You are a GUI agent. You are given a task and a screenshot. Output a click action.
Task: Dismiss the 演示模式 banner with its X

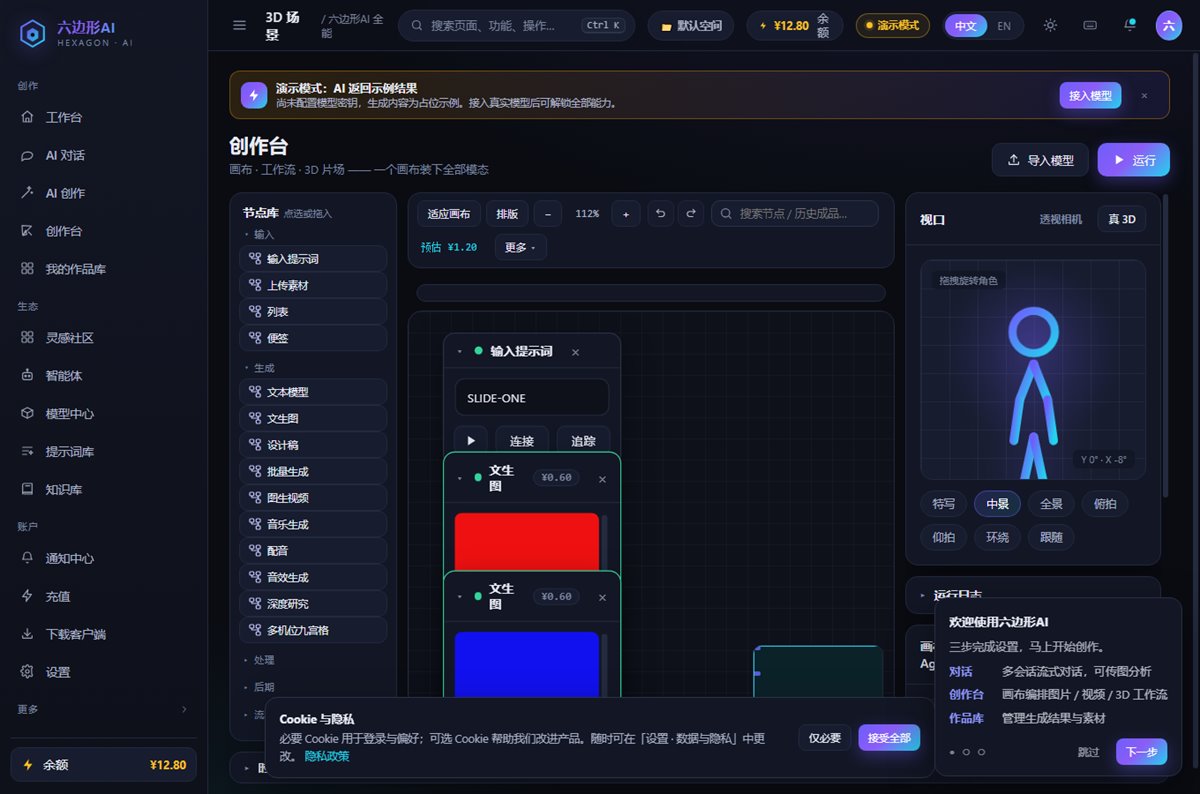(1144, 96)
